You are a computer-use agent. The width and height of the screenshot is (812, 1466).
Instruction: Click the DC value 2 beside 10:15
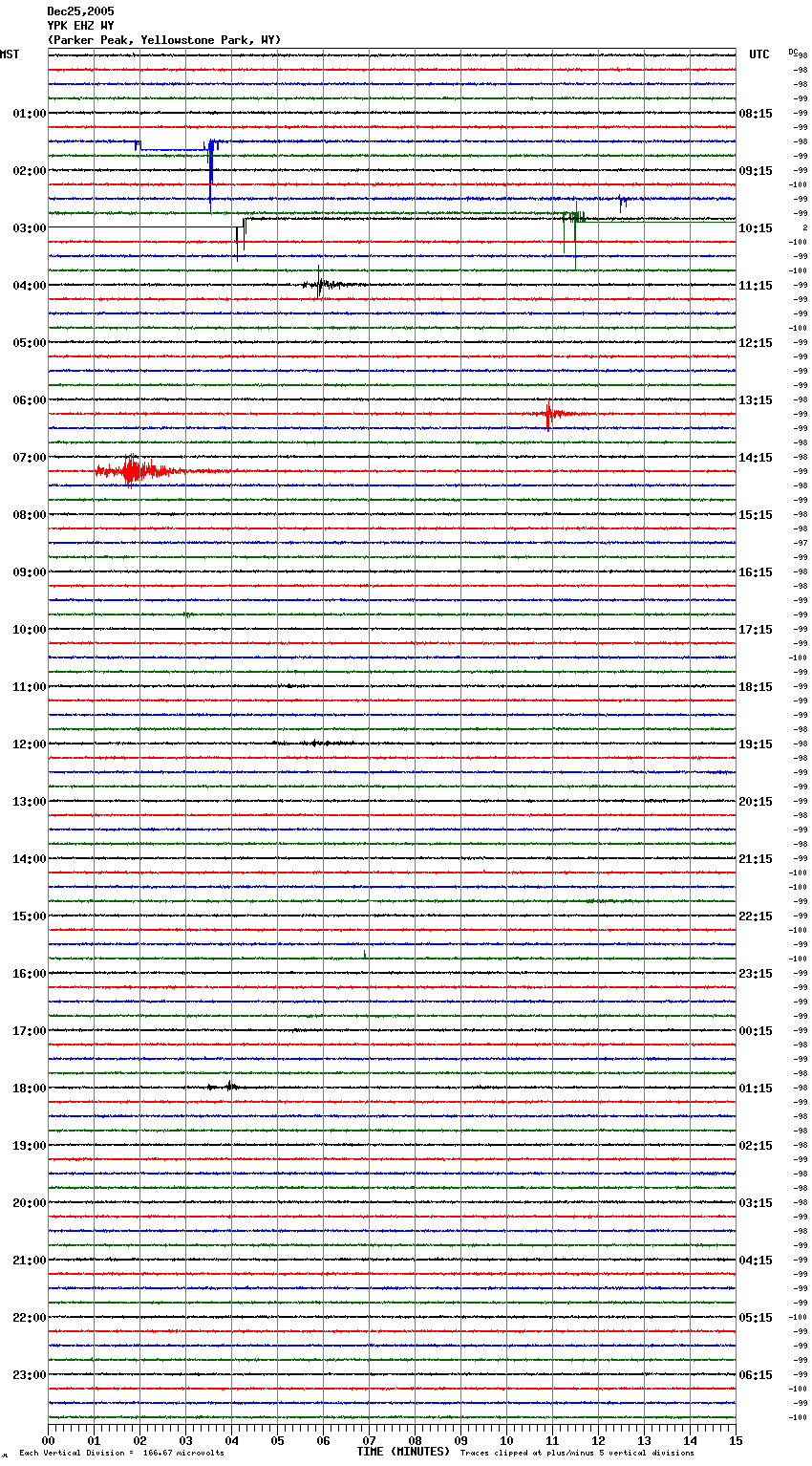point(804,228)
